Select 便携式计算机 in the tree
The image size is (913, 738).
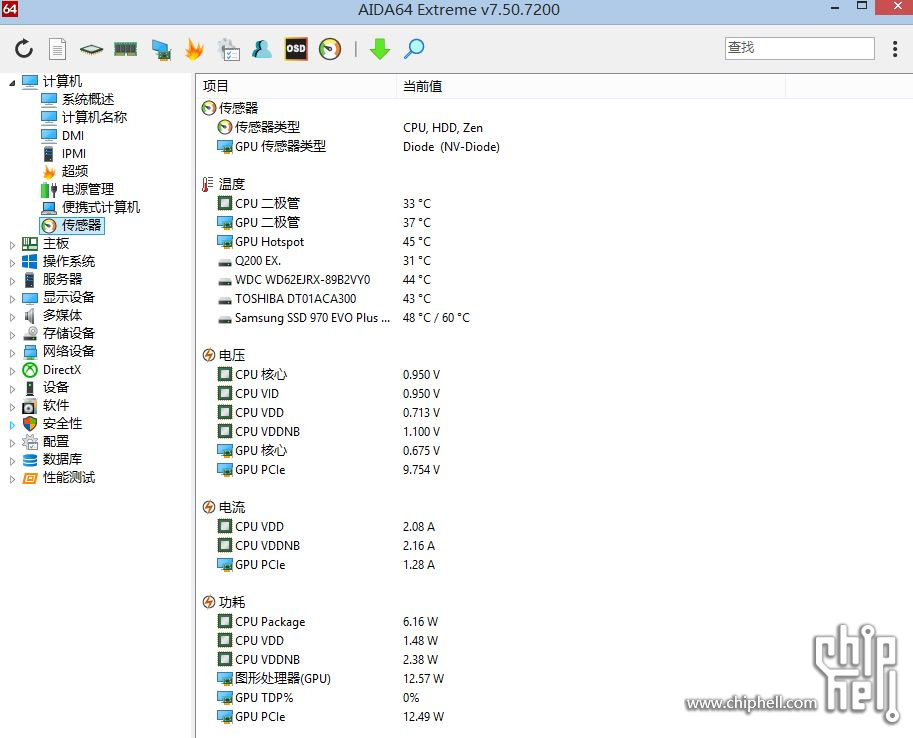pyautogui.click(x=101, y=207)
